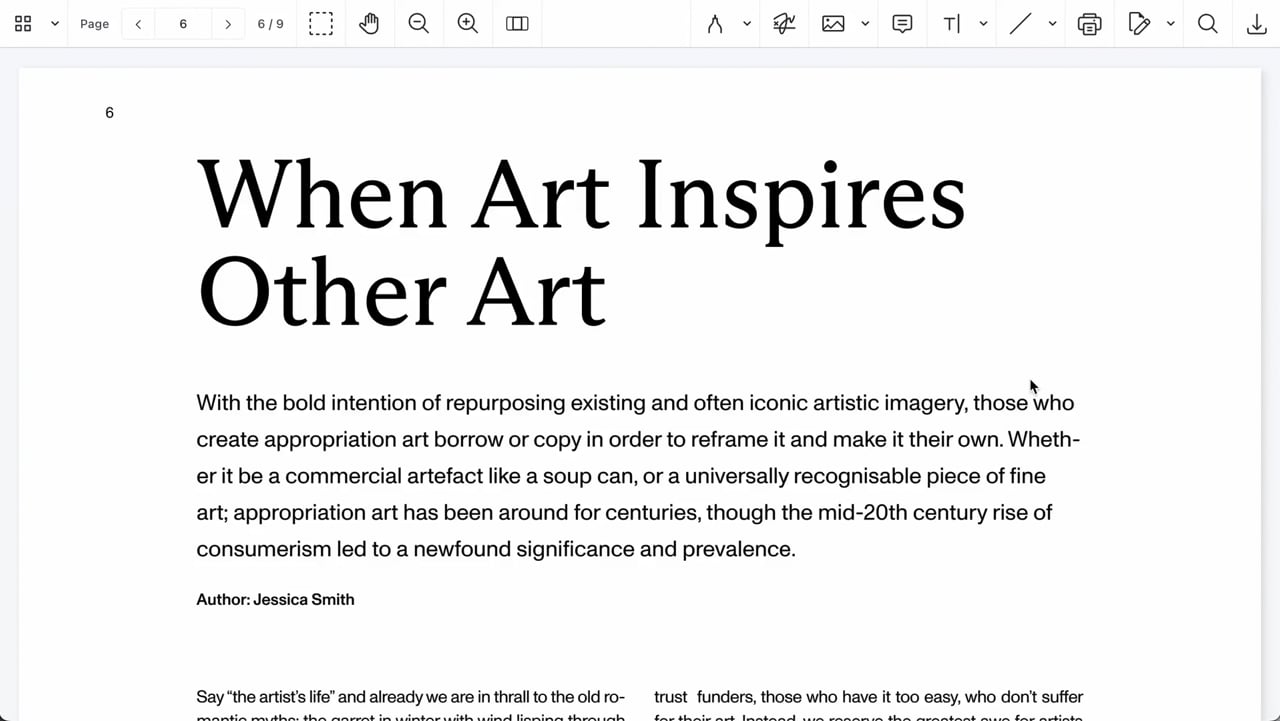Select the ink pen annotation tool

click(x=715, y=24)
